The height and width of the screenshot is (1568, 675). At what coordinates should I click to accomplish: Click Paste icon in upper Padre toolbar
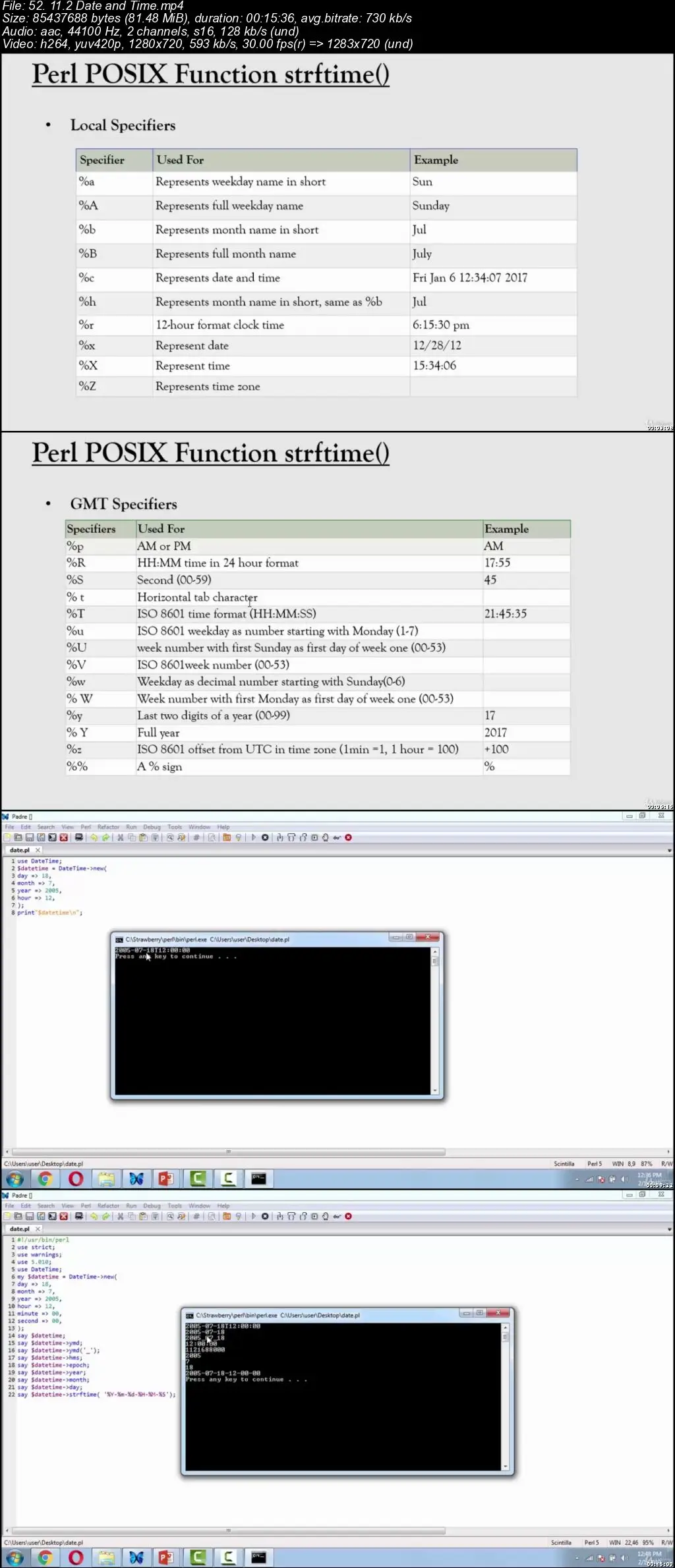pyautogui.click(x=143, y=837)
